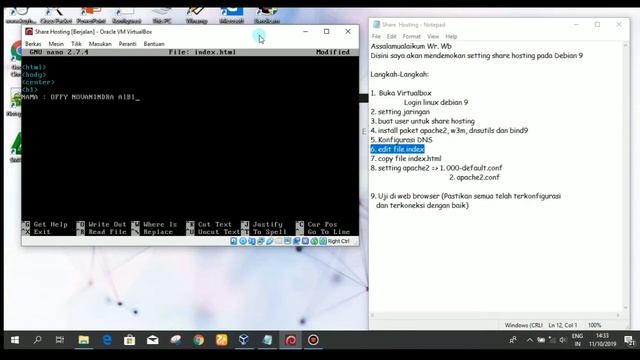Click the ENG IN language indicator

(x=577, y=340)
